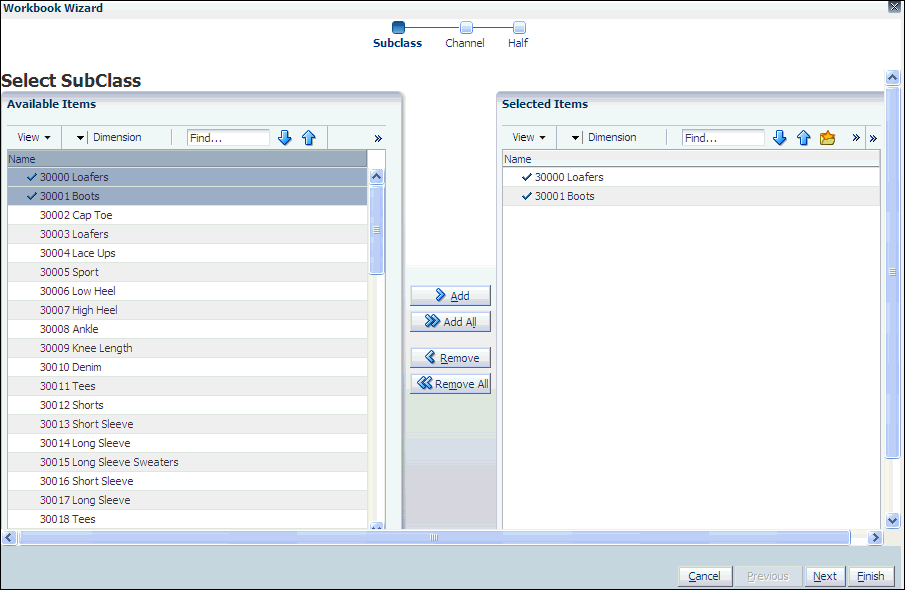Click the star folder icon in Selected Items

pos(828,137)
